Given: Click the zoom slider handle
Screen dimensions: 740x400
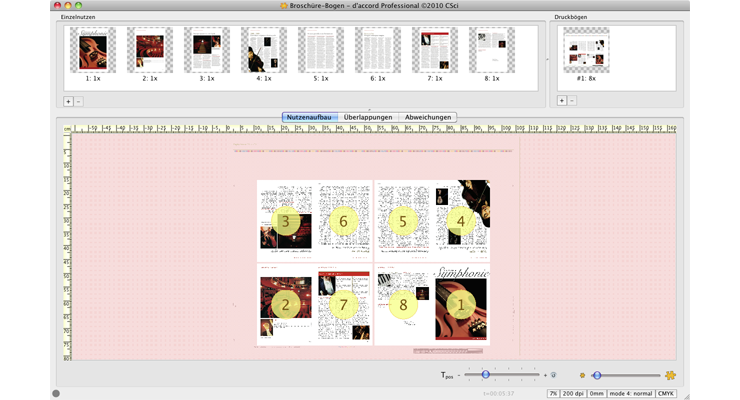Looking at the screenshot, I should coord(597,375).
